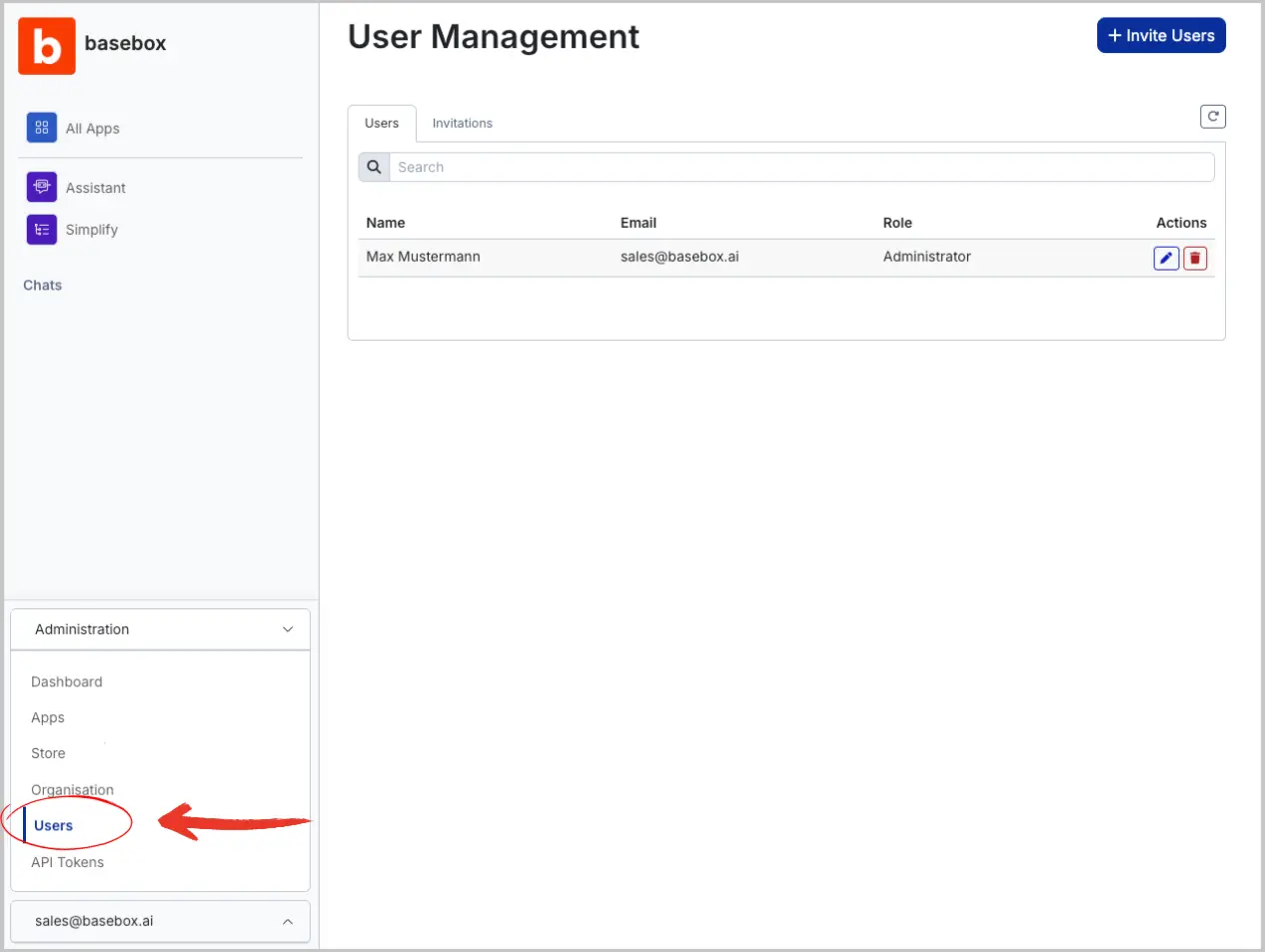Launch the Assistant app icon
1265x952 pixels.
coord(41,187)
